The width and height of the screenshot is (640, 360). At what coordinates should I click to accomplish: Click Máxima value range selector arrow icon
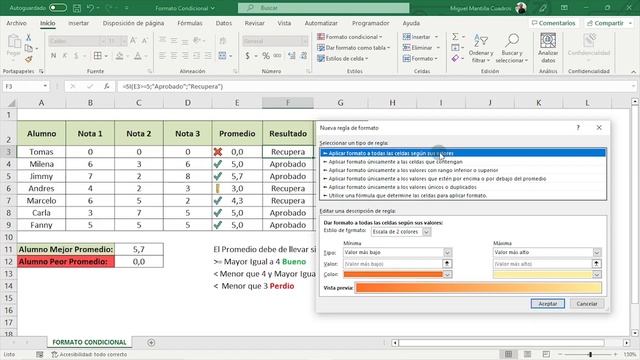click(596, 264)
